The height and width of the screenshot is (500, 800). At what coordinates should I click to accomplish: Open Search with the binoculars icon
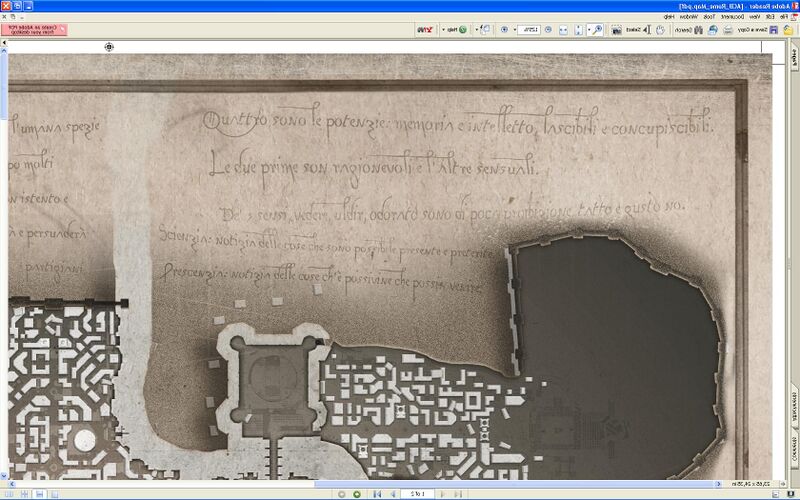(698, 30)
